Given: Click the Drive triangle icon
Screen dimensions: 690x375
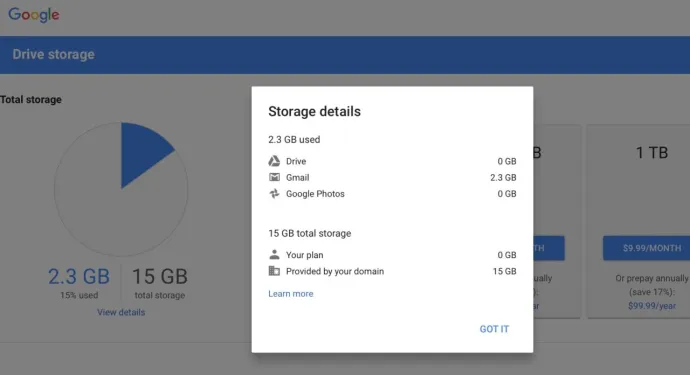Looking at the screenshot, I should [274, 161].
